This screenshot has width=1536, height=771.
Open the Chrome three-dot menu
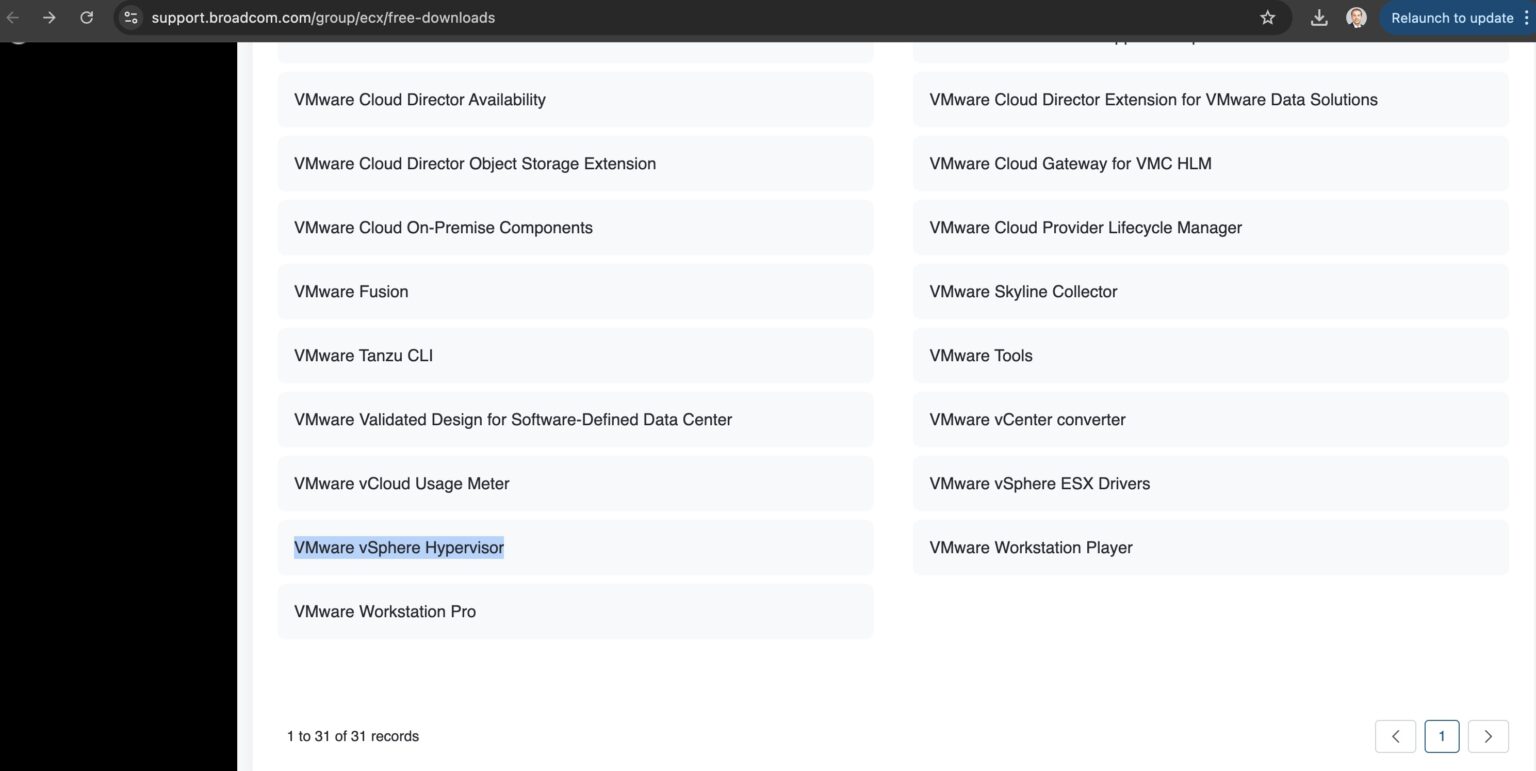point(1527,17)
